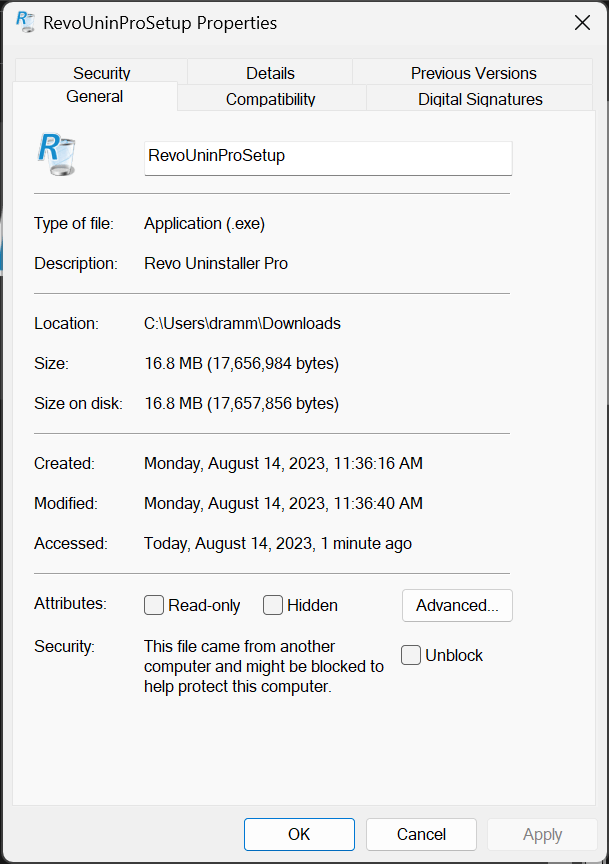Select the size value 17,656,984 bytes
The height and width of the screenshot is (864, 609).
coord(241,364)
